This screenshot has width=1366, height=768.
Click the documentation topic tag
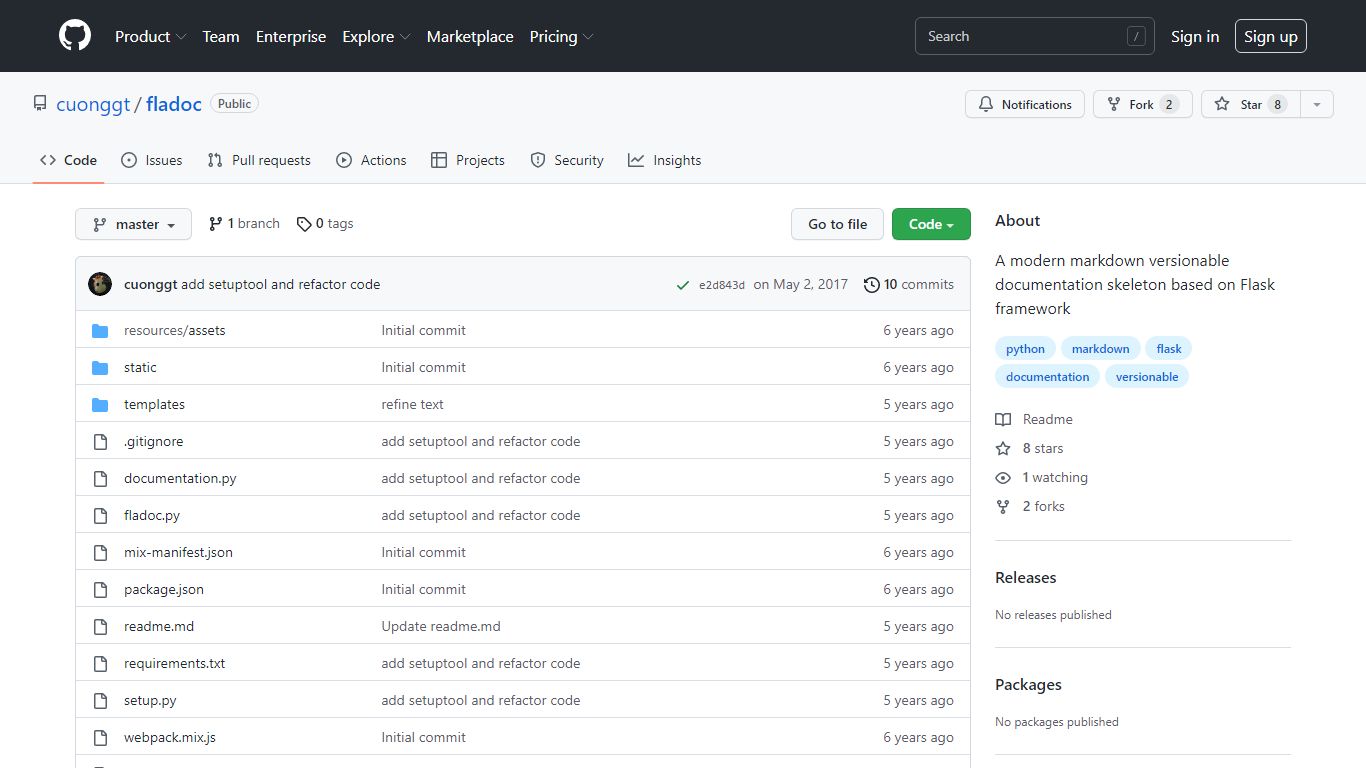(1047, 377)
